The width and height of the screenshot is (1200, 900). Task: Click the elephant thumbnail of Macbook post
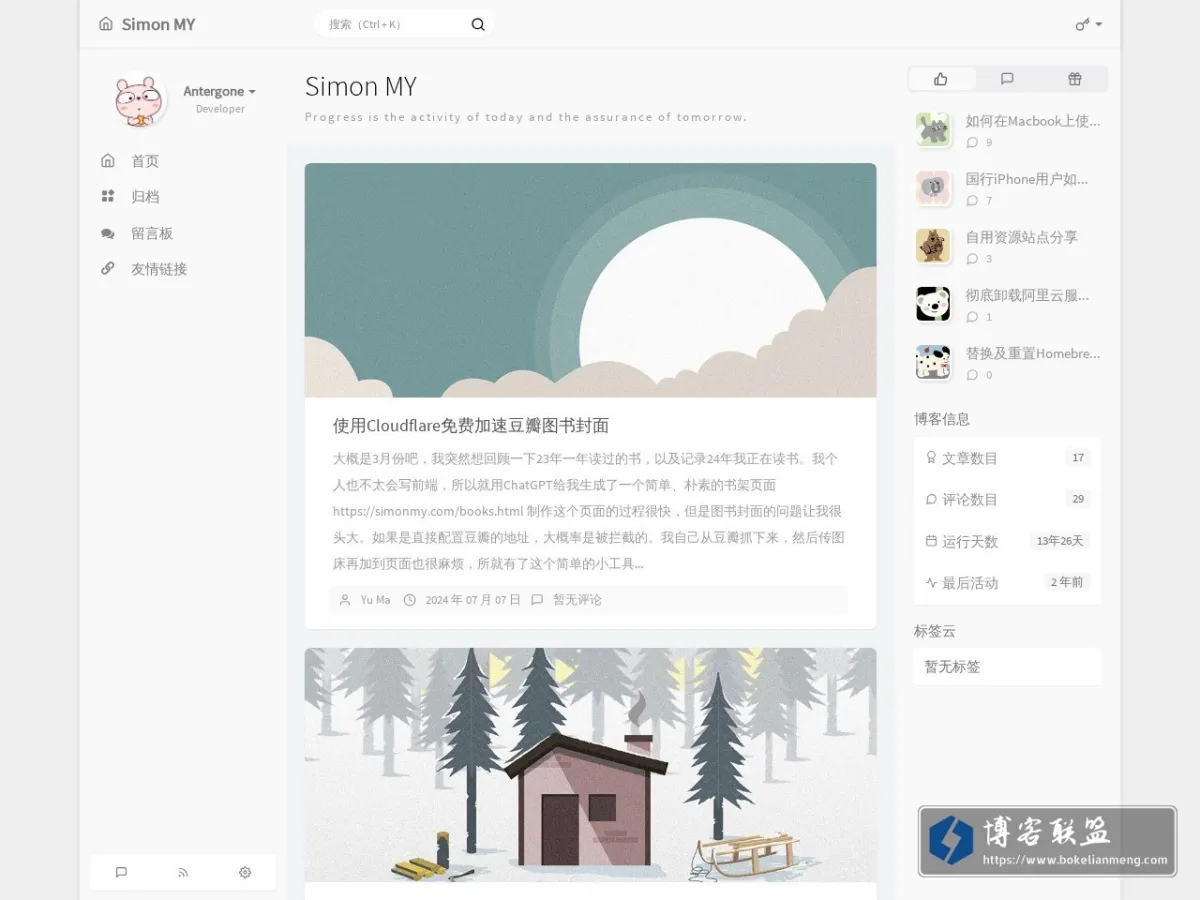933,129
